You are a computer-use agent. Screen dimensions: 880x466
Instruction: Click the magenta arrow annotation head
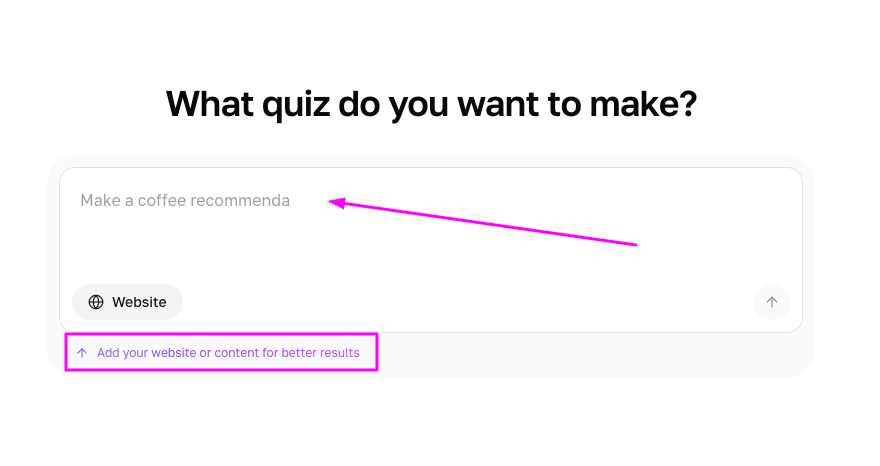tap(334, 202)
